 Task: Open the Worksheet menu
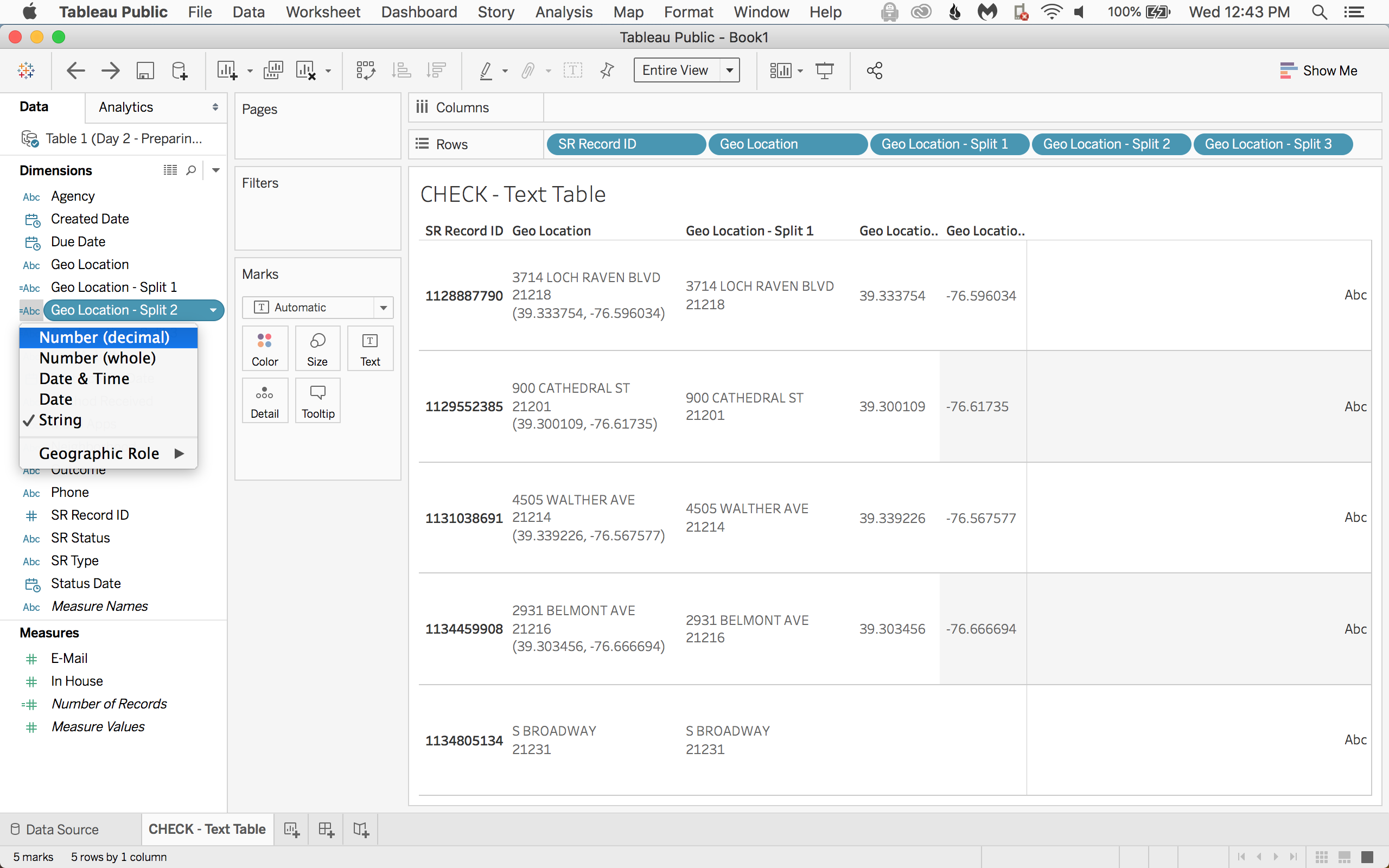pos(323,12)
